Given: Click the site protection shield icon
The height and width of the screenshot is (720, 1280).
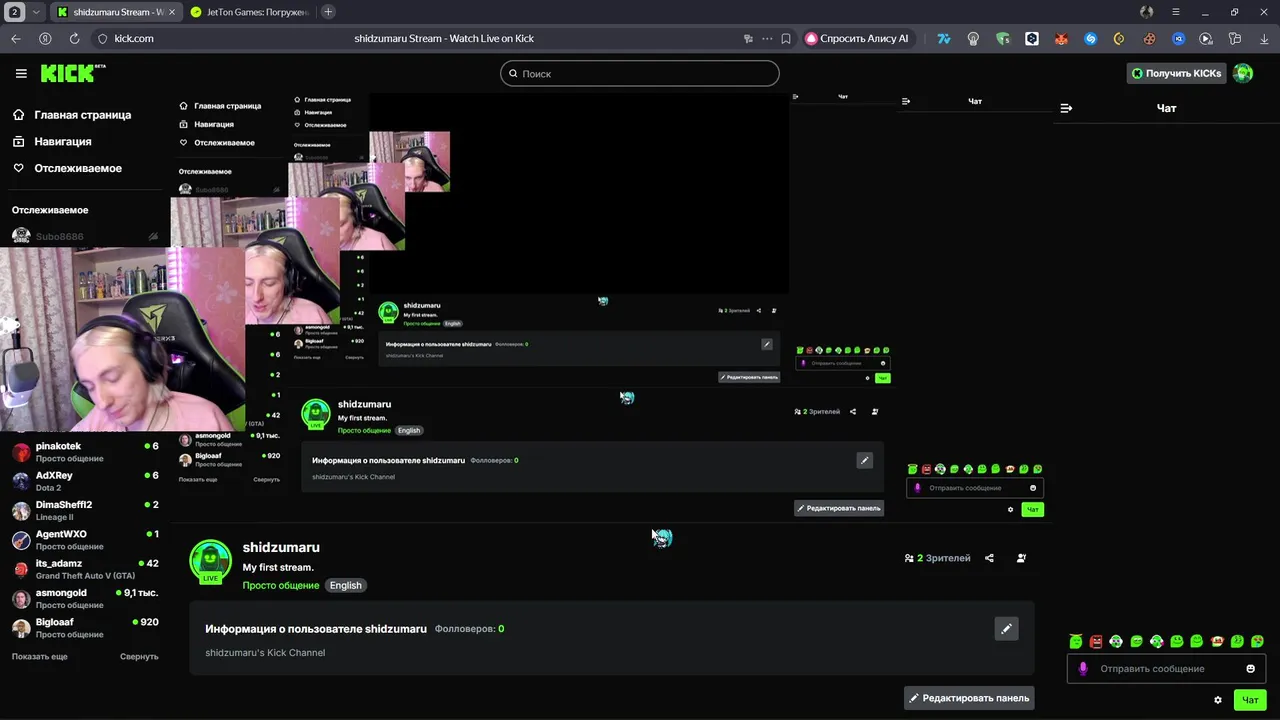Looking at the screenshot, I should (x=101, y=38).
